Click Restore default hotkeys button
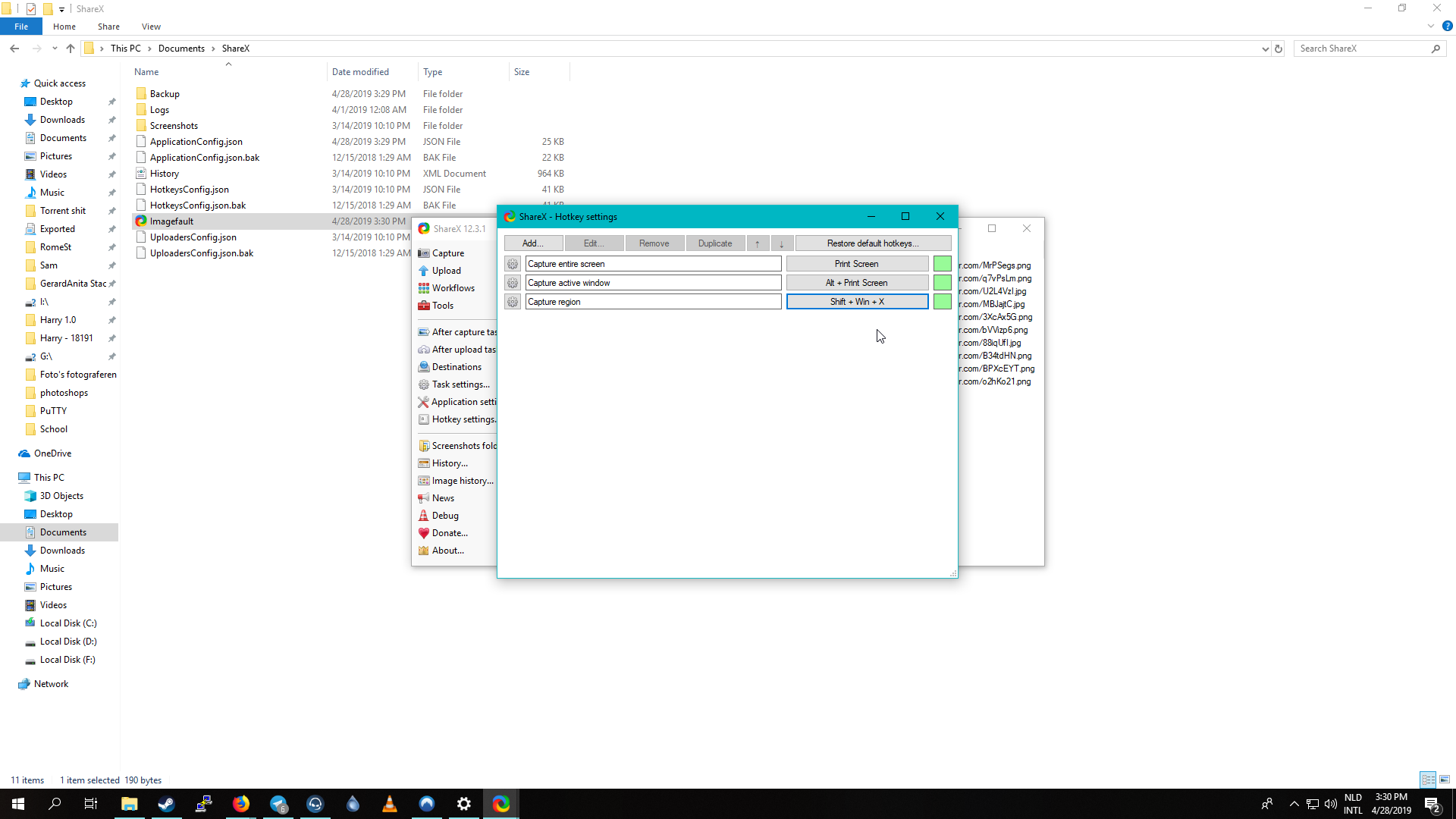 [x=873, y=243]
